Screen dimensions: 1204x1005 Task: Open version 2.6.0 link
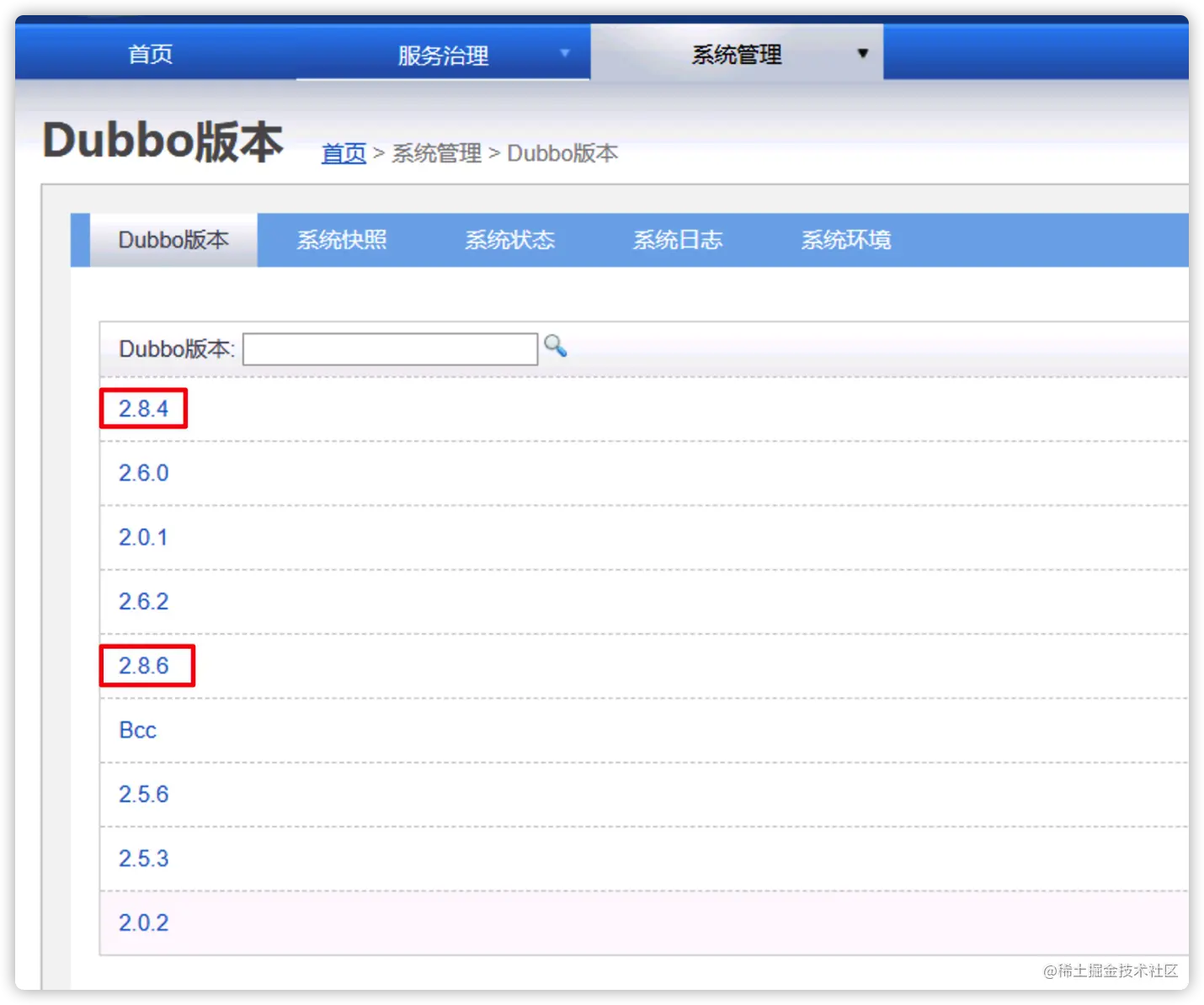(143, 473)
